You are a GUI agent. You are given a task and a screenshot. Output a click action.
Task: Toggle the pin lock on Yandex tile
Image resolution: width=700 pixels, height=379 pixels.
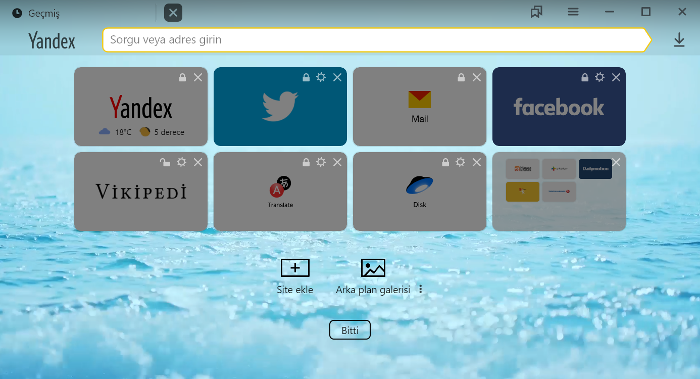coord(182,77)
